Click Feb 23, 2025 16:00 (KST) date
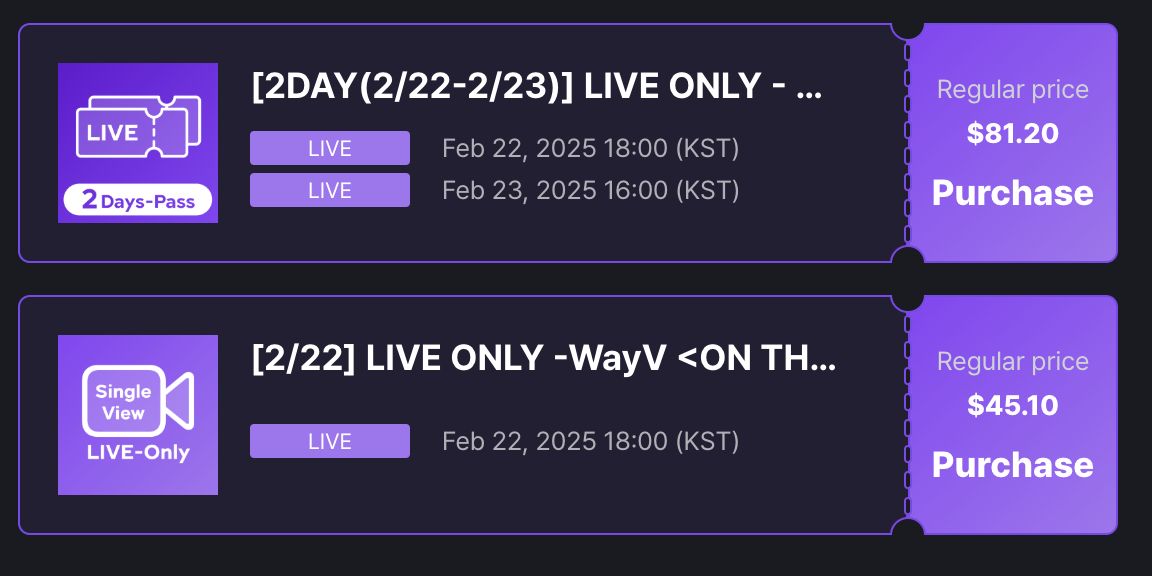 (x=590, y=190)
